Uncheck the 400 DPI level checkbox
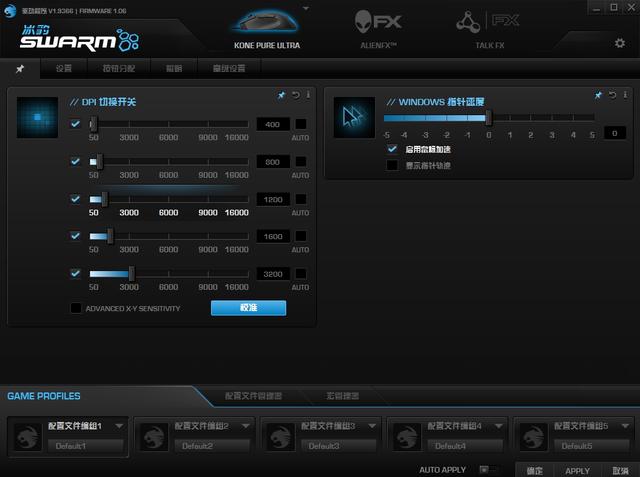 (x=76, y=124)
